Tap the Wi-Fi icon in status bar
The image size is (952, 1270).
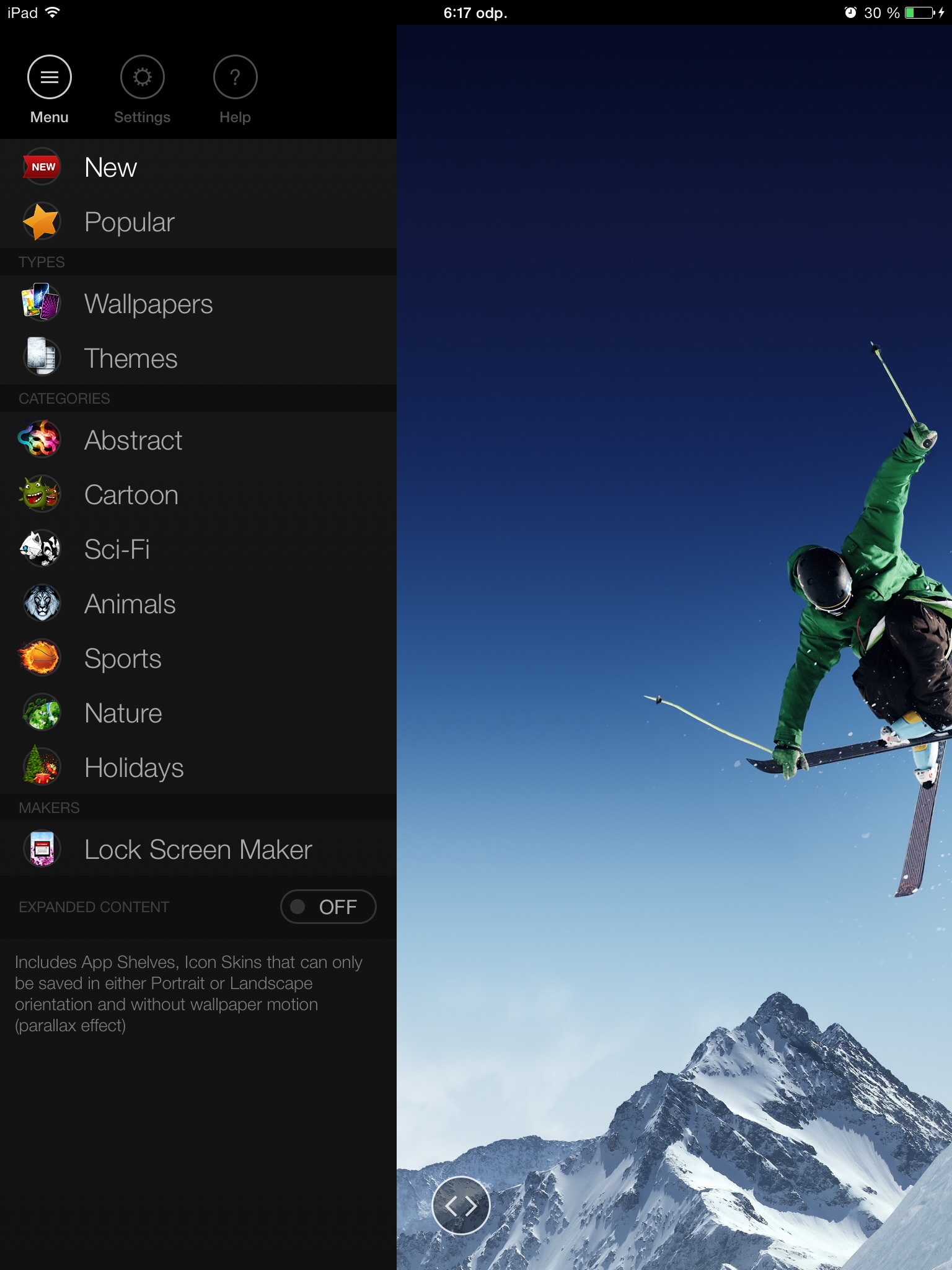(x=53, y=12)
